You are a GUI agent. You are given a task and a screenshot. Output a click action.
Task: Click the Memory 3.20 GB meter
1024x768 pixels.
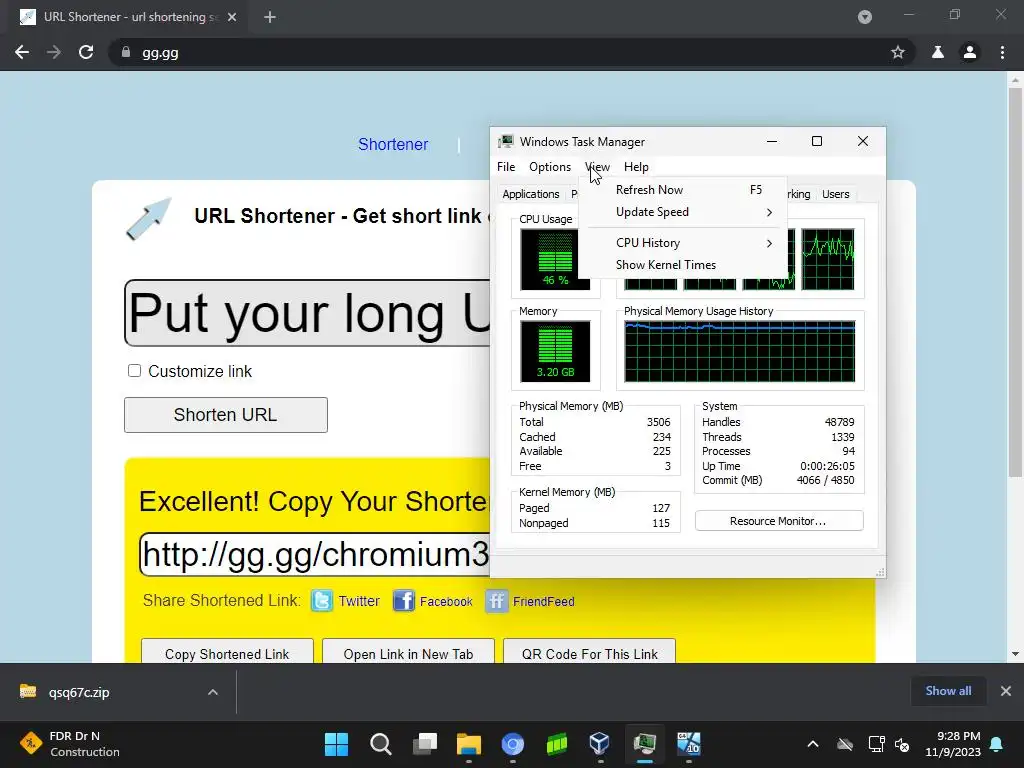click(555, 351)
